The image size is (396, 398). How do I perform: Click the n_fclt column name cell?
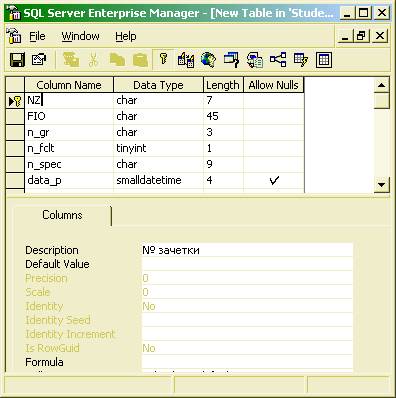[69, 148]
